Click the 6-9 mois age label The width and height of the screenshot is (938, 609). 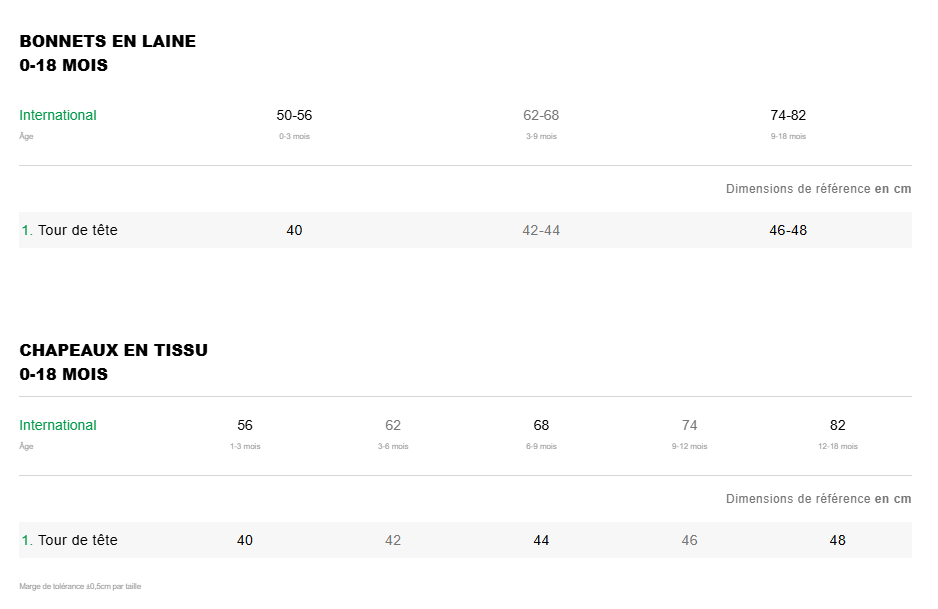tap(541, 446)
